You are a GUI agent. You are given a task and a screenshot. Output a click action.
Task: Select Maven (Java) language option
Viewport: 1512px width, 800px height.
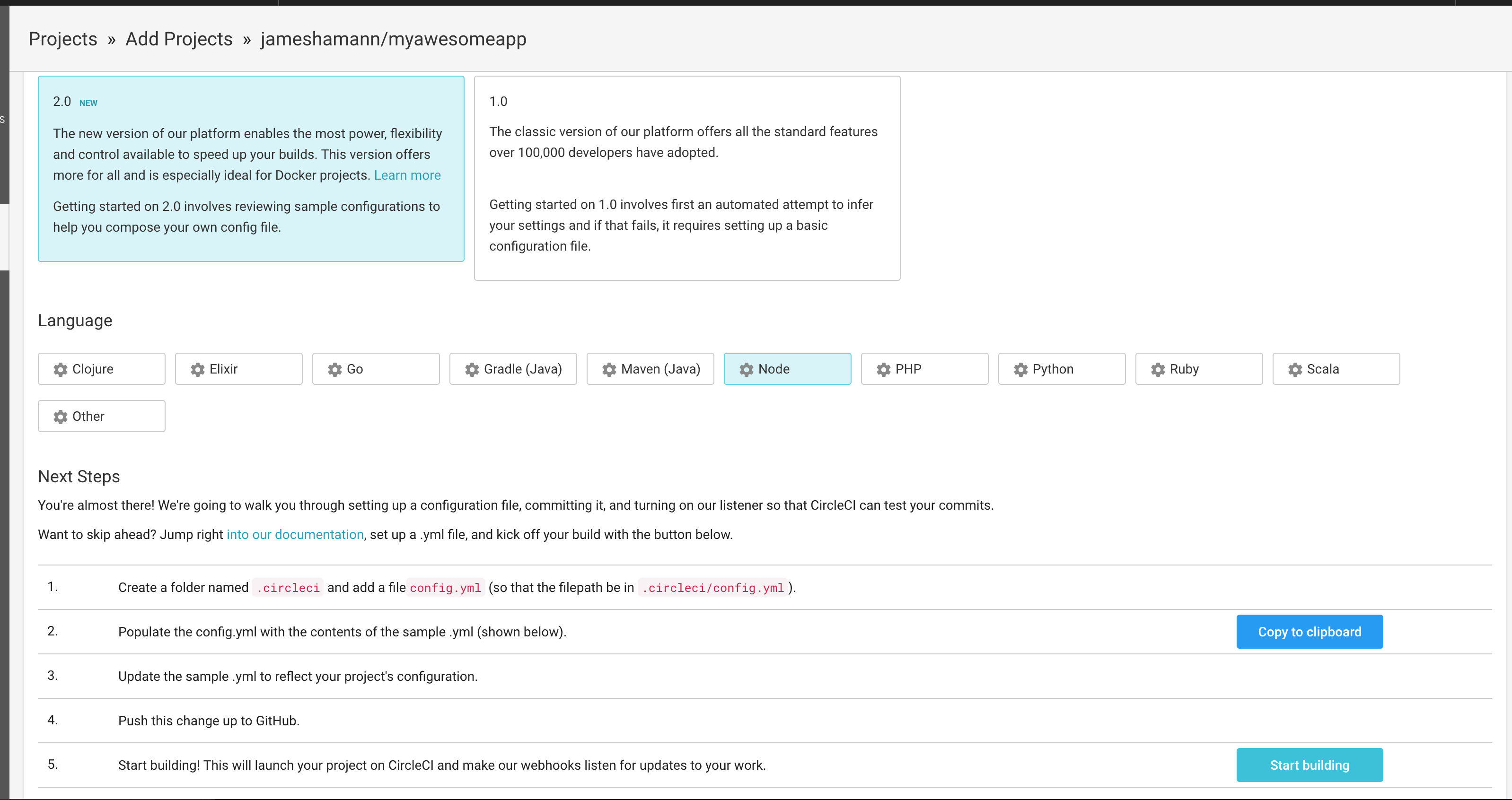[x=651, y=369]
